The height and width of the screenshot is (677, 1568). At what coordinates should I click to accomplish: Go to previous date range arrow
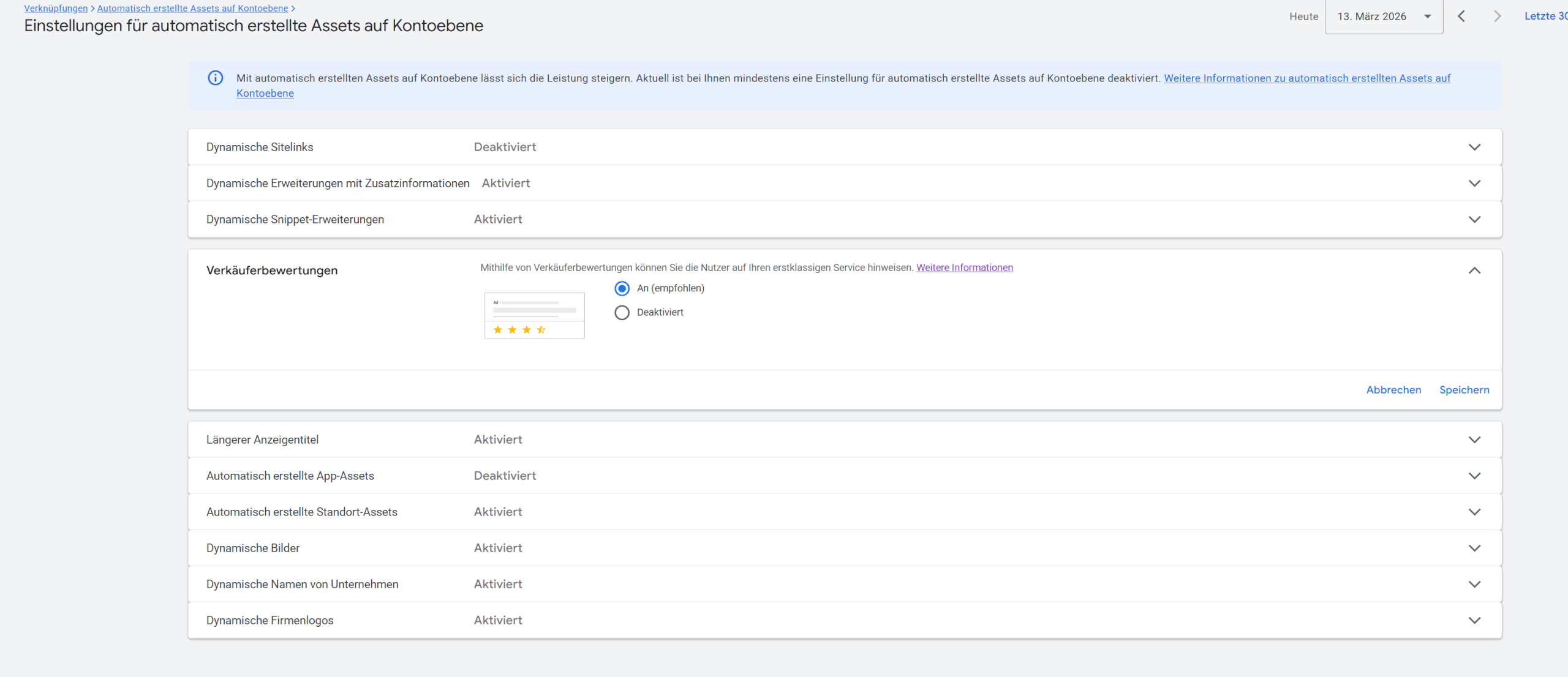[1461, 17]
